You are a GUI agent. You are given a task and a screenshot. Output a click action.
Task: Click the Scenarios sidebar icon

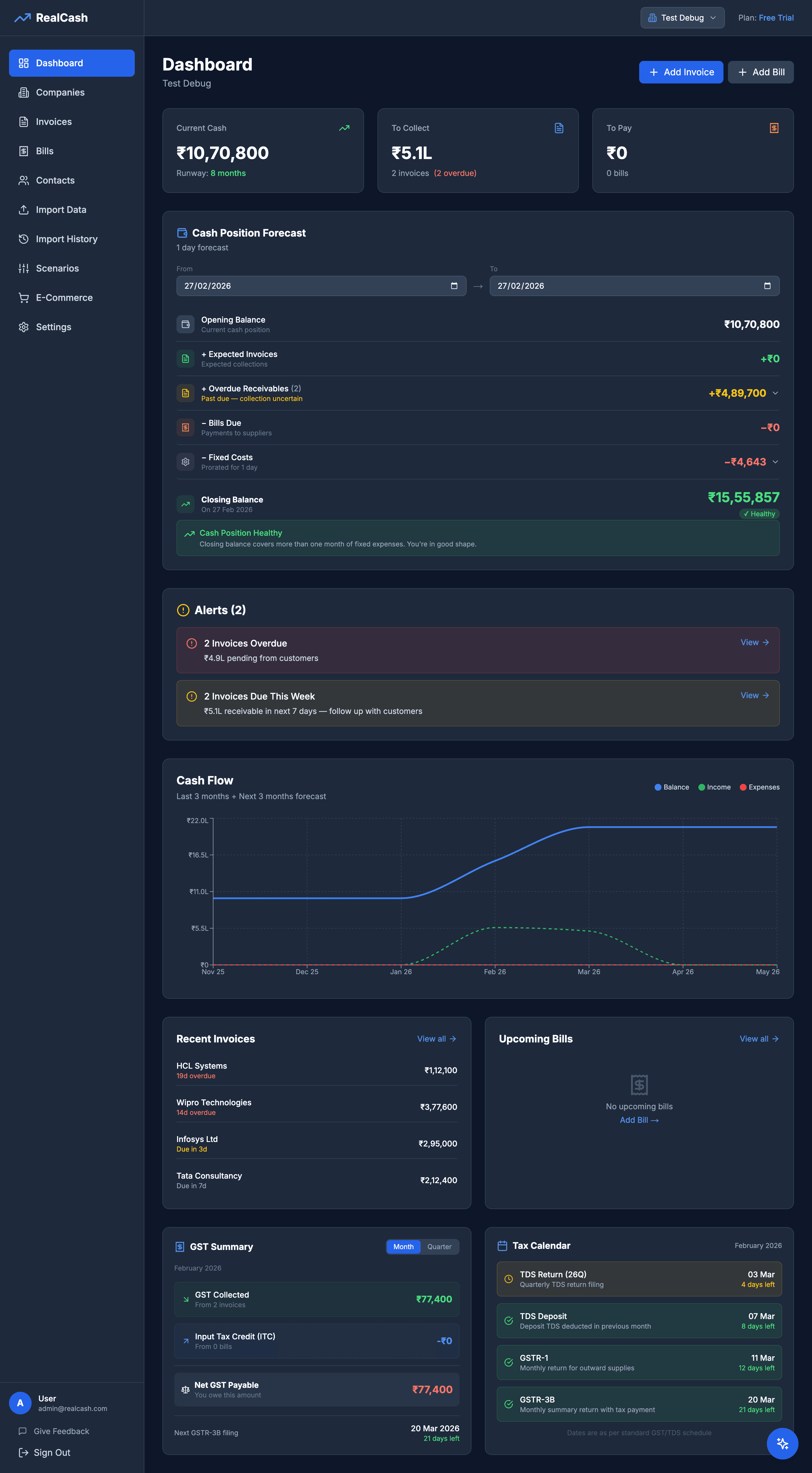[x=23, y=268]
